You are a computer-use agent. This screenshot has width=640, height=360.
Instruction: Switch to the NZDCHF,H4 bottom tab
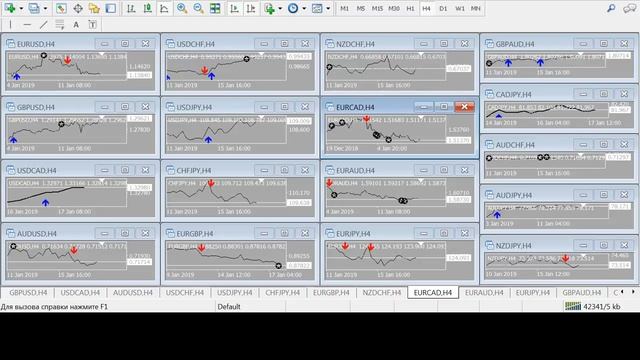pyautogui.click(x=382, y=293)
